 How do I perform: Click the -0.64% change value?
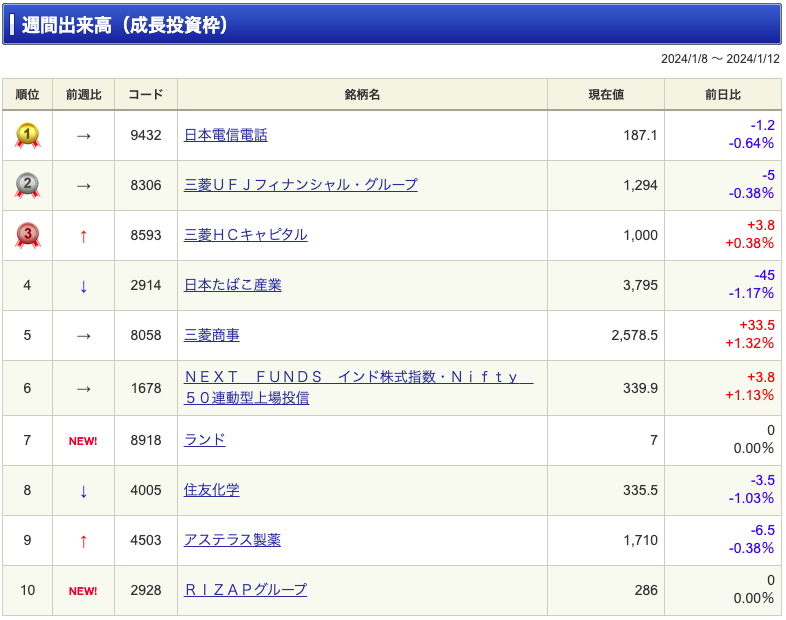(751, 143)
